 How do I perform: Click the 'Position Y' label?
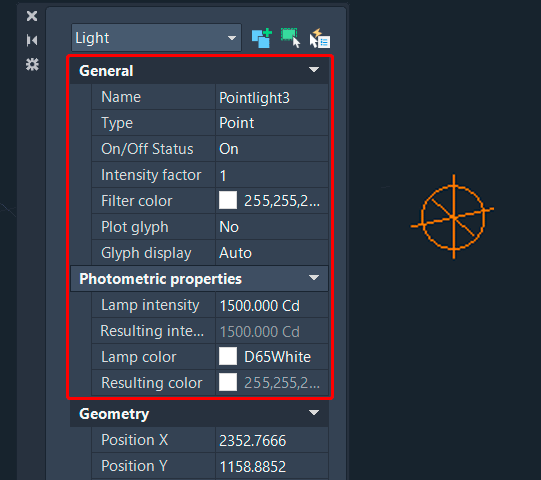point(135,466)
